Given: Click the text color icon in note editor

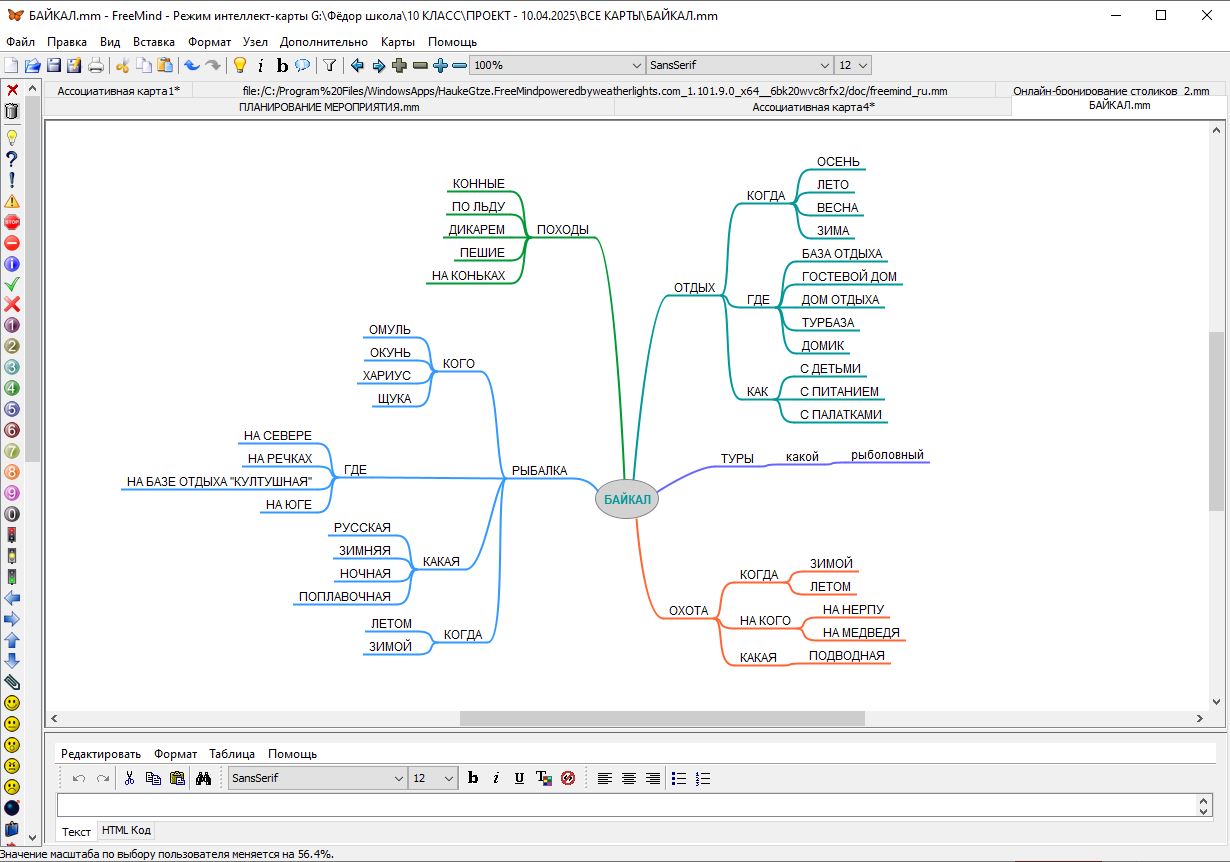Looking at the screenshot, I should point(543,778).
